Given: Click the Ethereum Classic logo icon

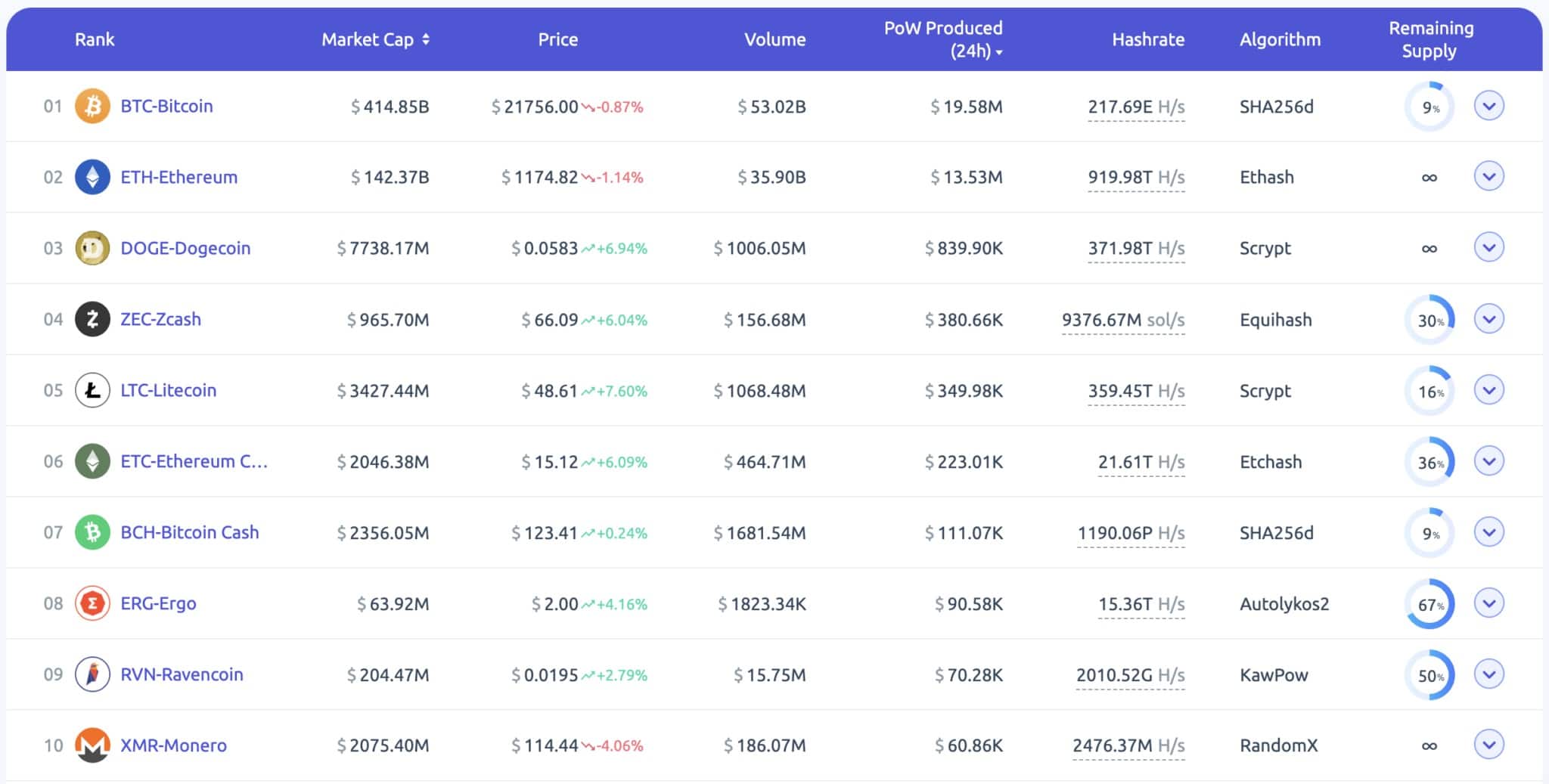Looking at the screenshot, I should click(92, 461).
